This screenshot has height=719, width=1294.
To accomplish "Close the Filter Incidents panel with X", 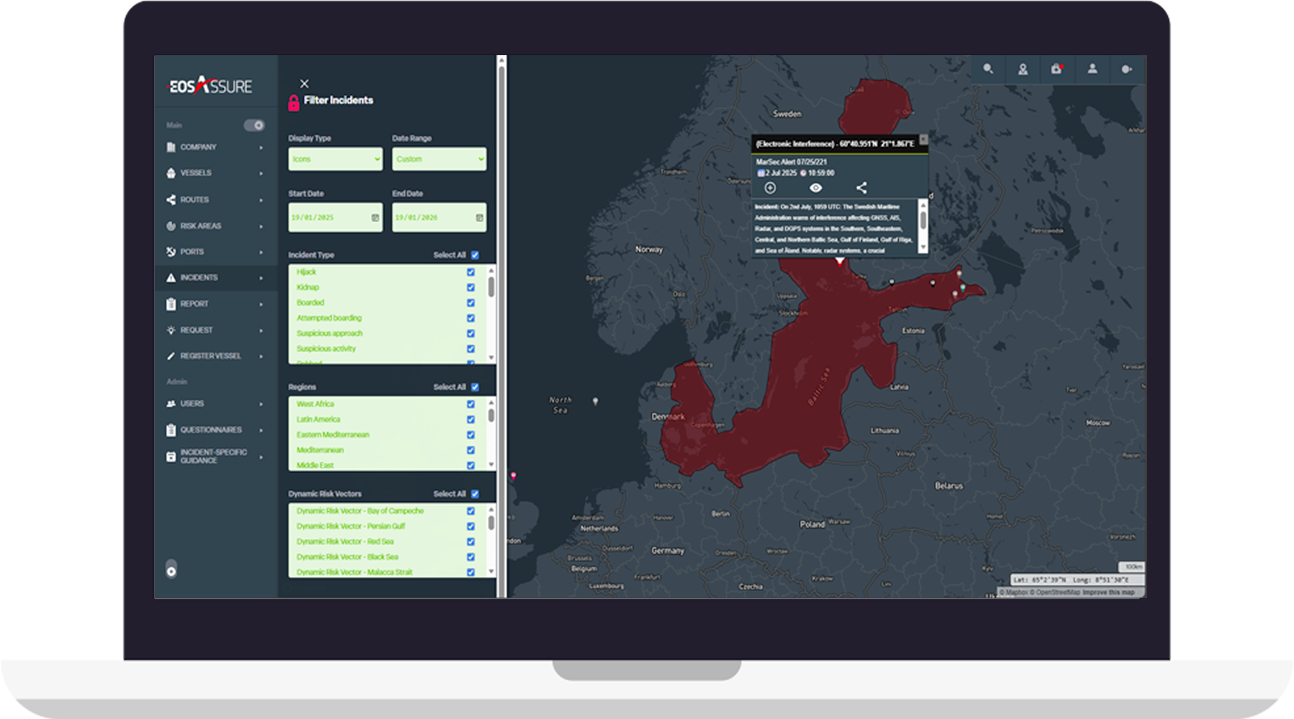I will pyautogui.click(x=304, y=84).
